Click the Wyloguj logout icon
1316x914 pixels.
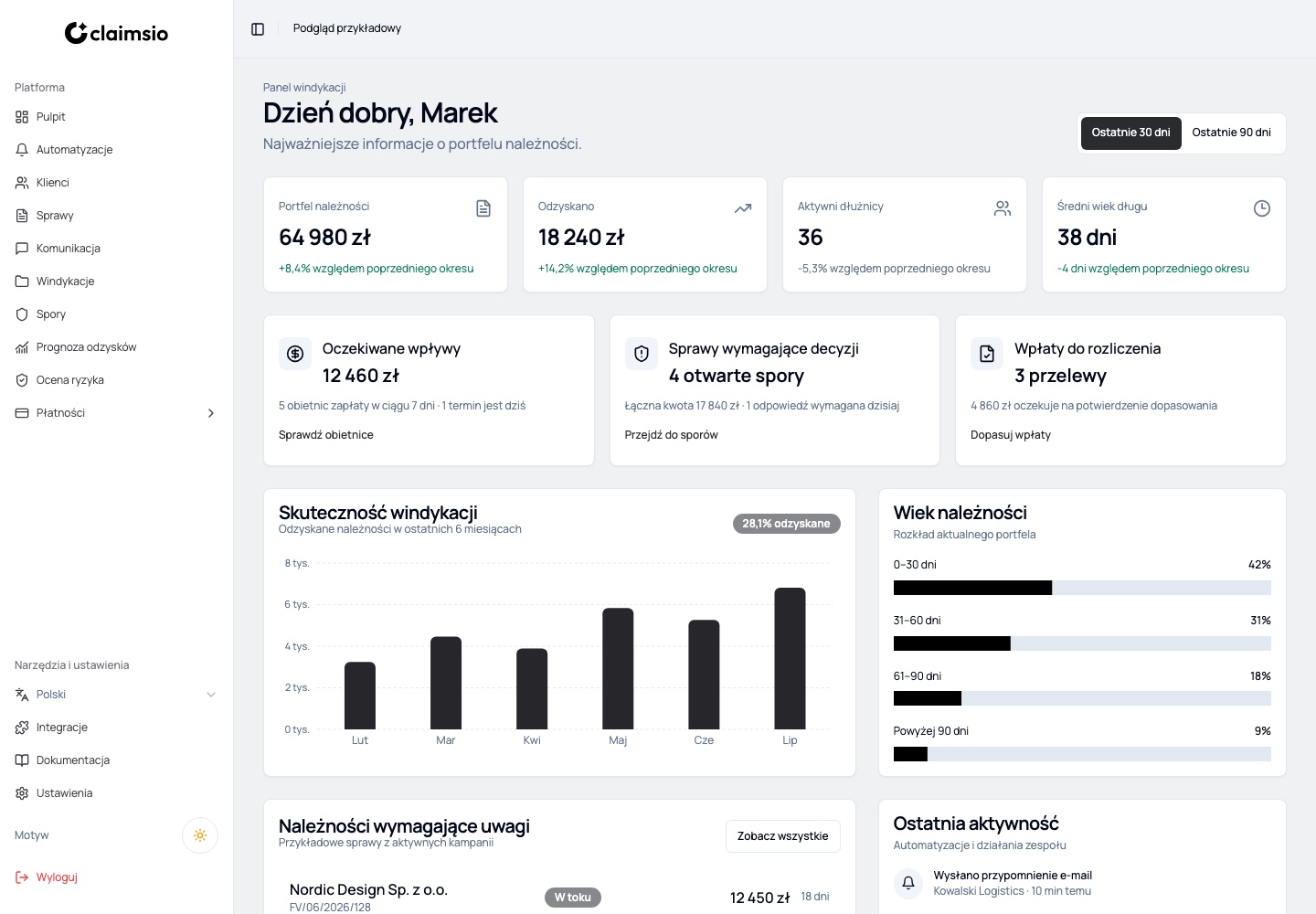[22, 877]
